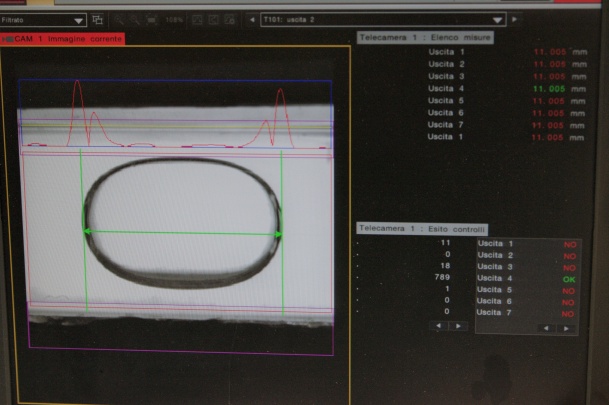609x405 pixels.
Task: Click right arrow in Uscita results box
Action: [566, 329]
